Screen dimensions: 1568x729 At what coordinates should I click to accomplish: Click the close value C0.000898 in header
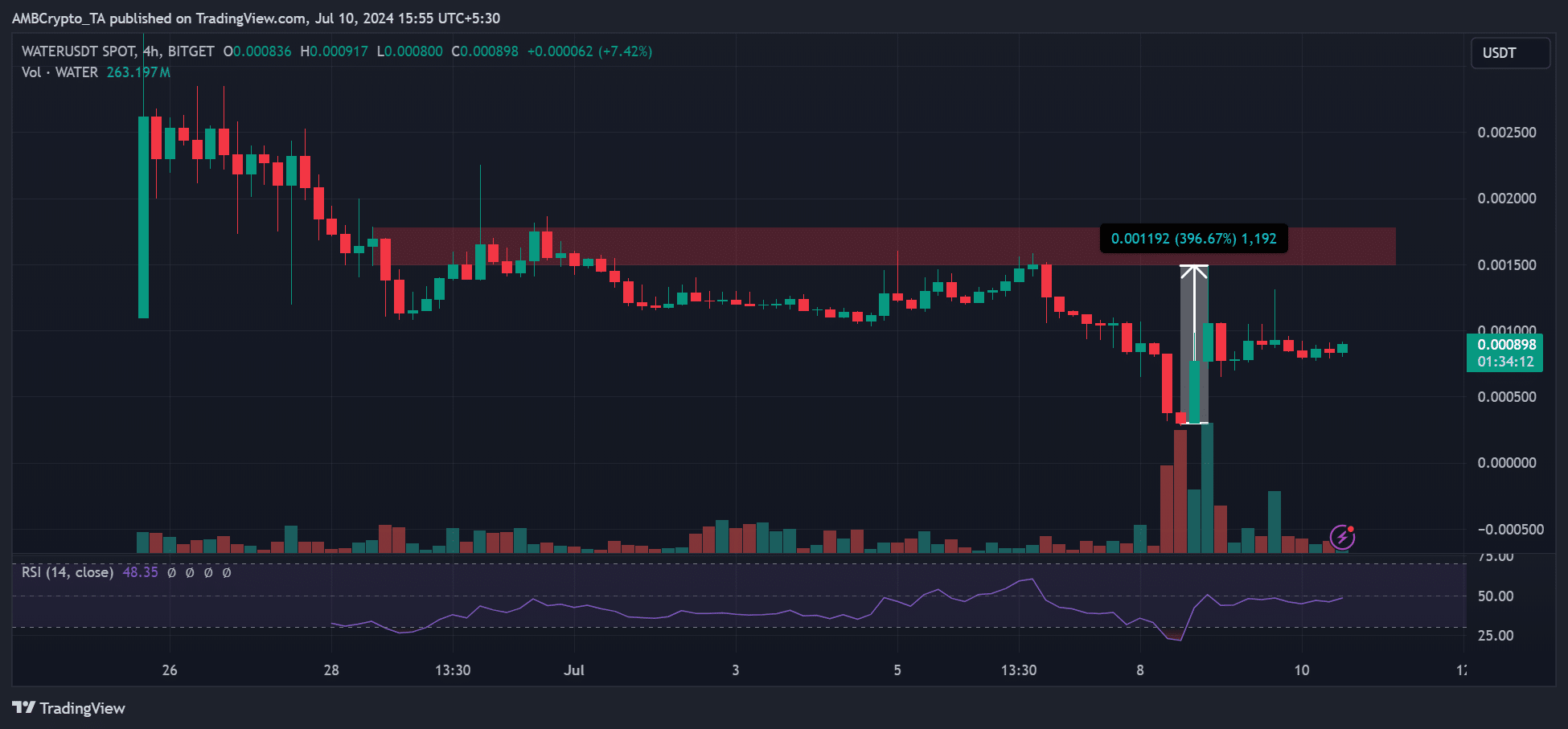pyautogui.click(x=485, y=51)
